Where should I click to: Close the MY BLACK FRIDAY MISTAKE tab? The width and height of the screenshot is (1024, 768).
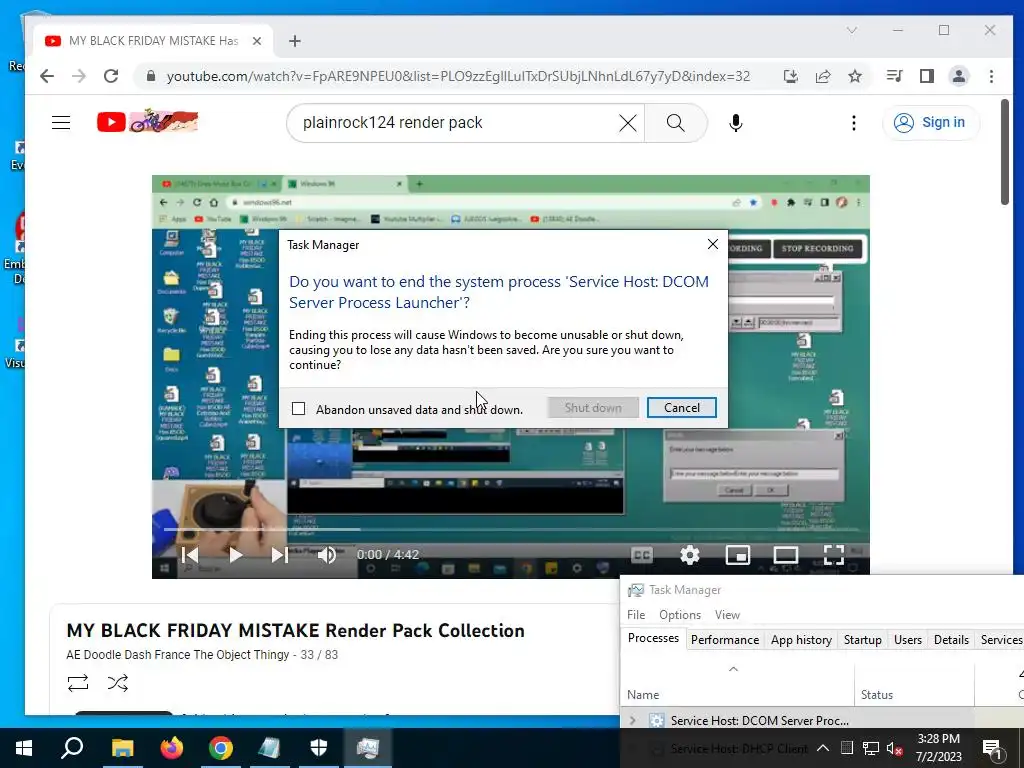point(257,41)
